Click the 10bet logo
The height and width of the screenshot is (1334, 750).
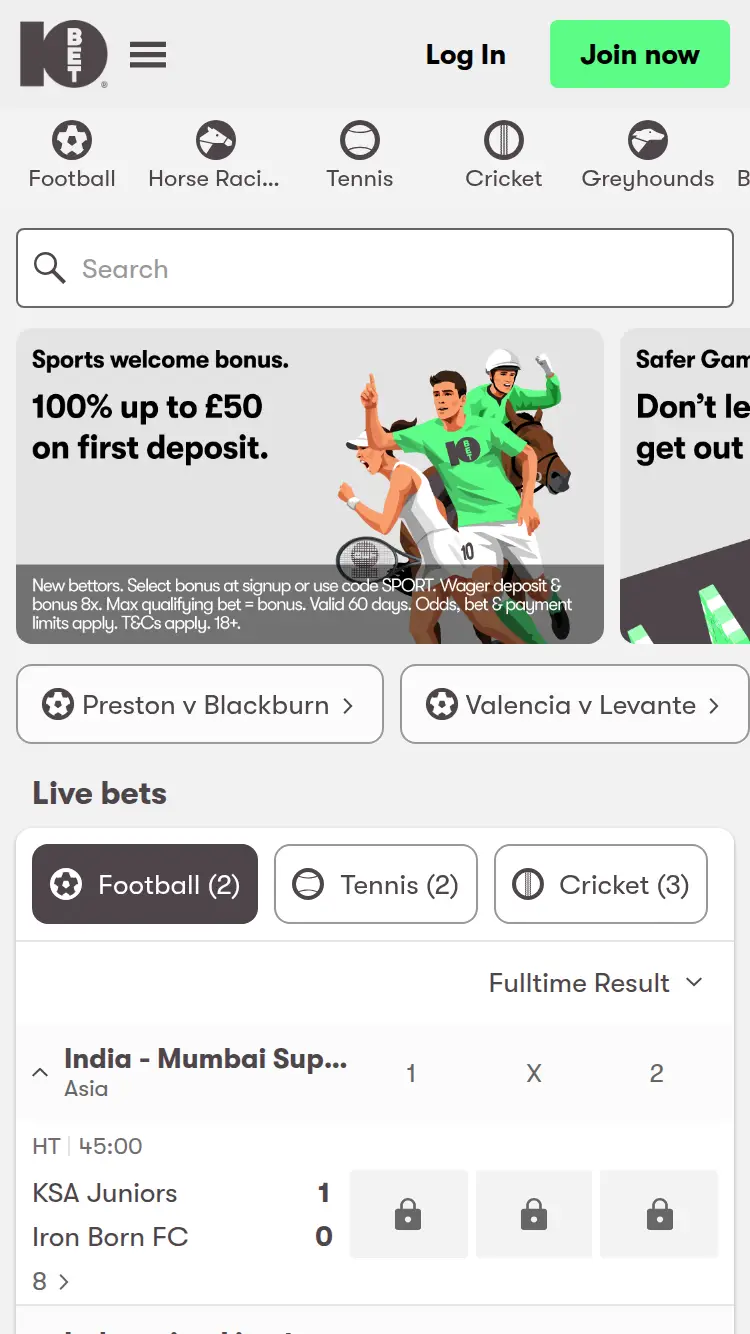click(64, 54)
